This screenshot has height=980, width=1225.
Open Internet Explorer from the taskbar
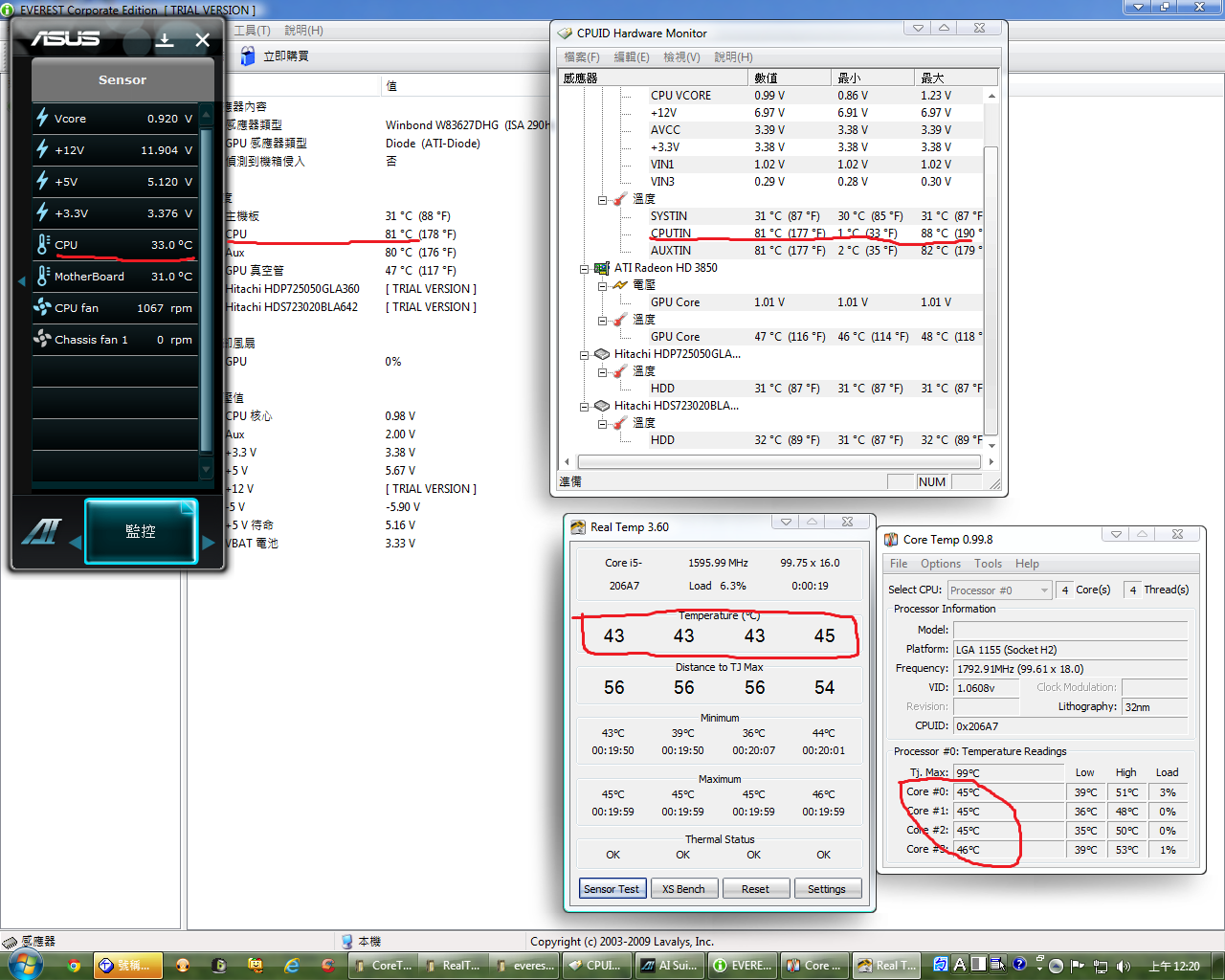click(292, 965)
